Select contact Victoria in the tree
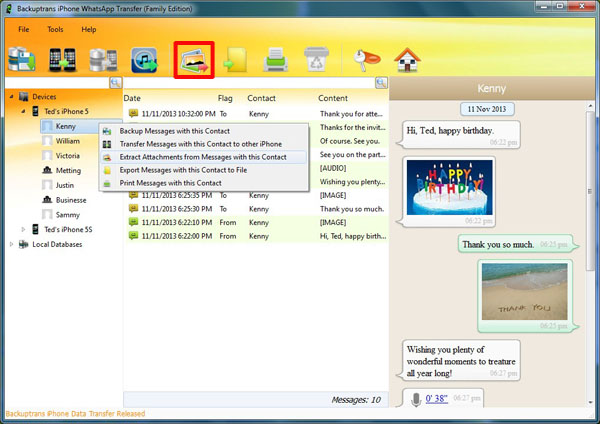600x424 pixels. 68,155
